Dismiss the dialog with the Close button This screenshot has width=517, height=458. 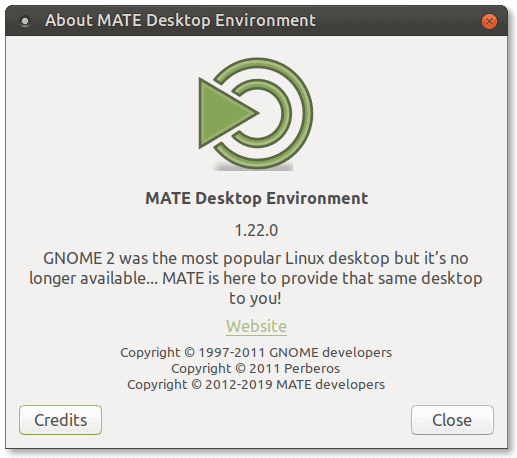452,420
